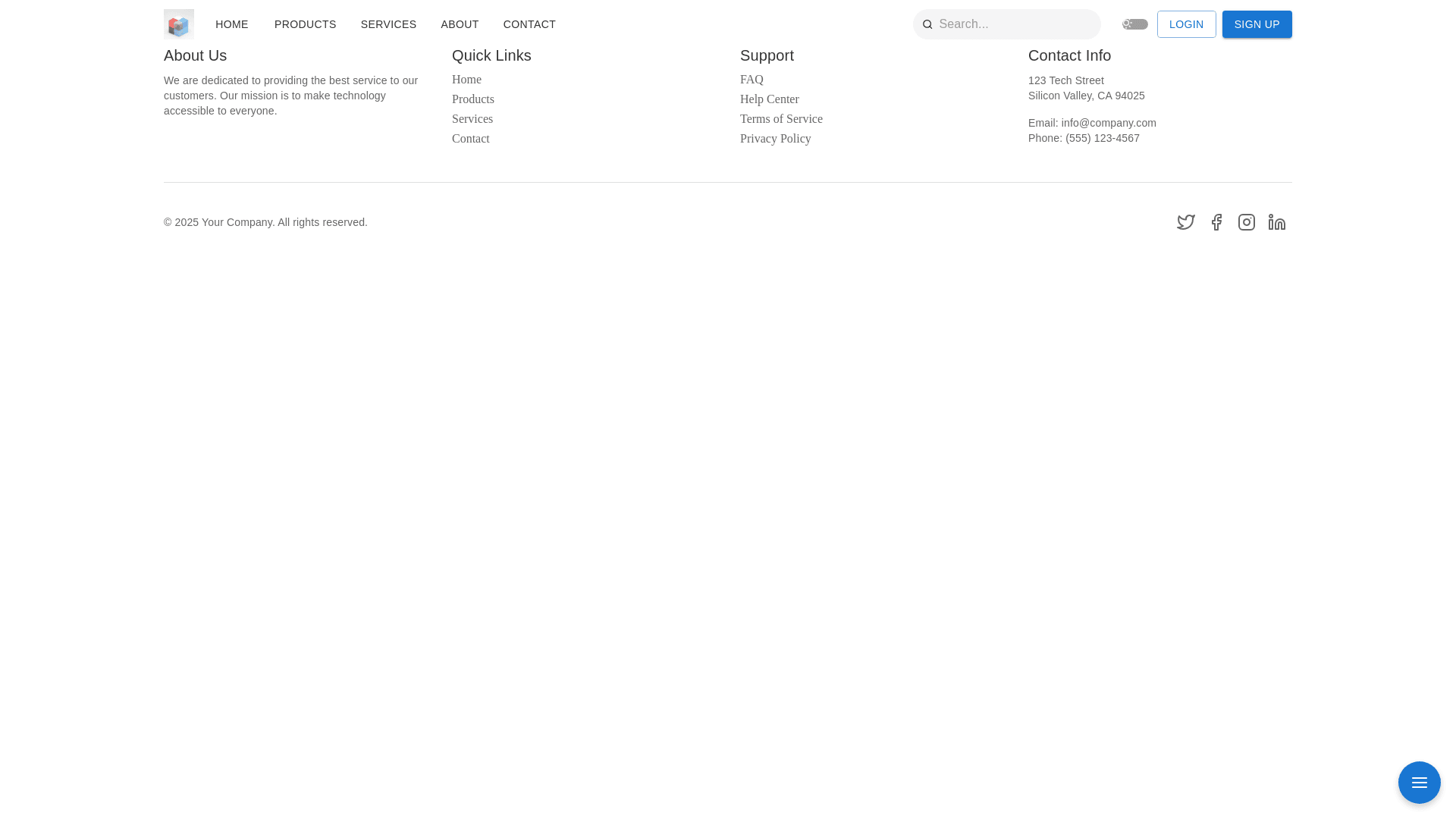Screen dimensions: 1456x819
Task: Go to the Products nav menu item
Action: click(x=305, y=24)
